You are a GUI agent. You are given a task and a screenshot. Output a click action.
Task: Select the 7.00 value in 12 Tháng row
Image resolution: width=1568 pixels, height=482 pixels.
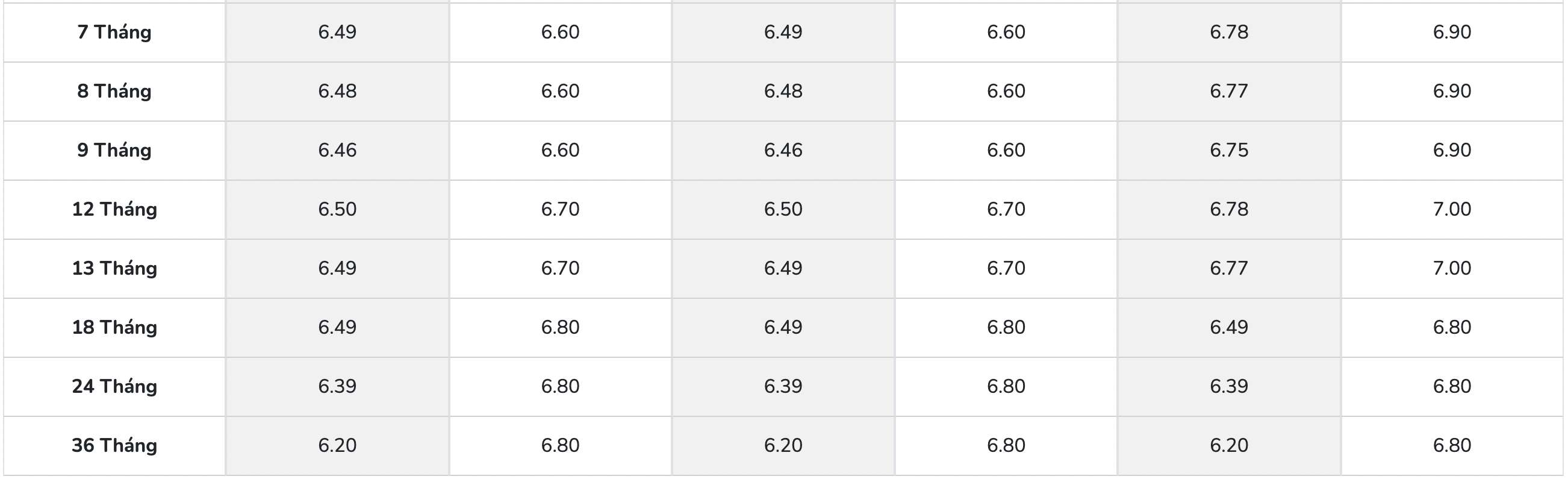1452,209
